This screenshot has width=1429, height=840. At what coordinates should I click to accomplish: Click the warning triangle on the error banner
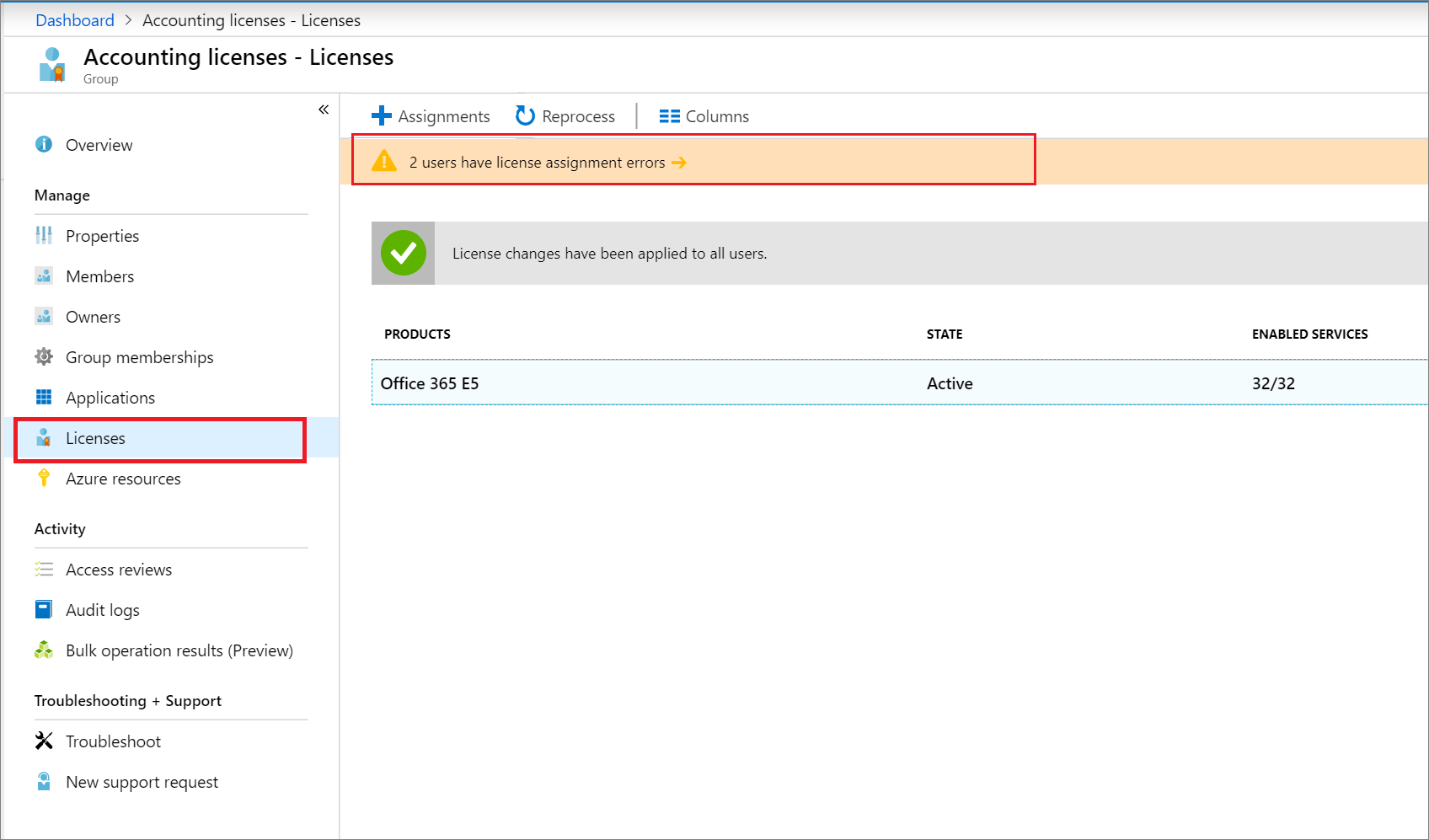[x=384, y=161]
